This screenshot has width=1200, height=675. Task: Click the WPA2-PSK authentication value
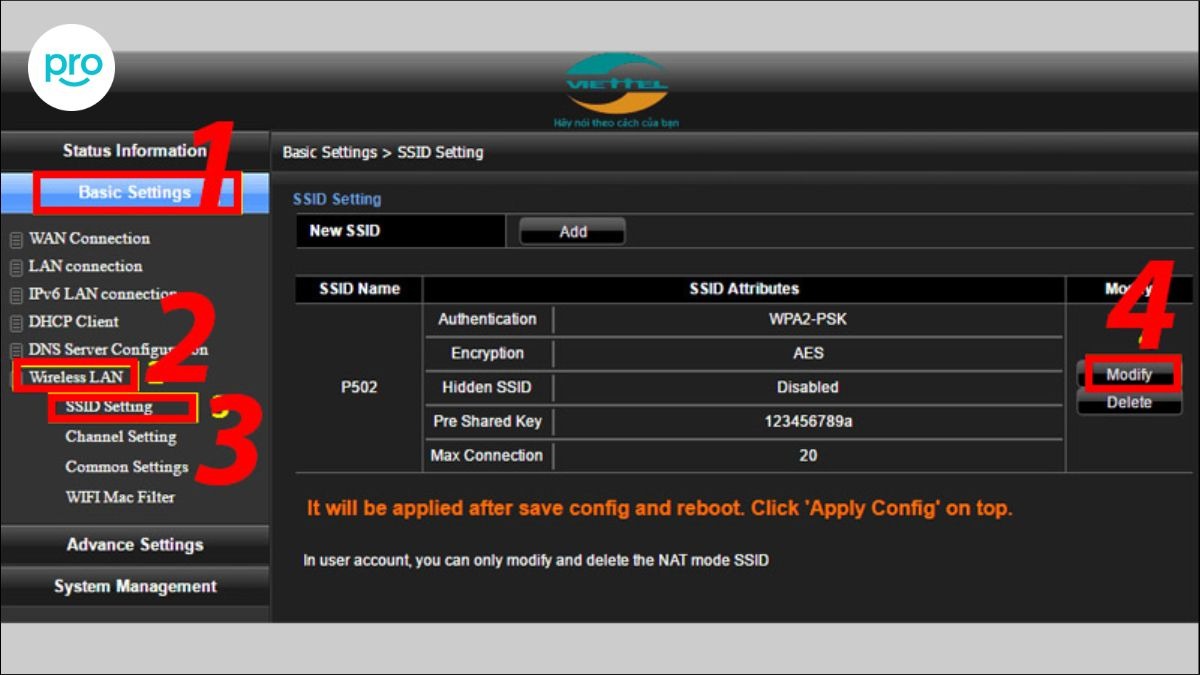pos(808,320)
